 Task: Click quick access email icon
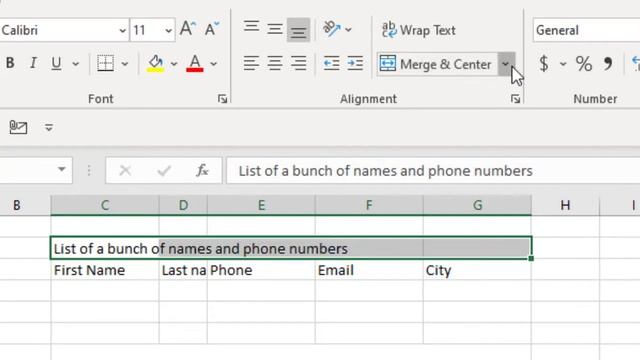point(18,127)
